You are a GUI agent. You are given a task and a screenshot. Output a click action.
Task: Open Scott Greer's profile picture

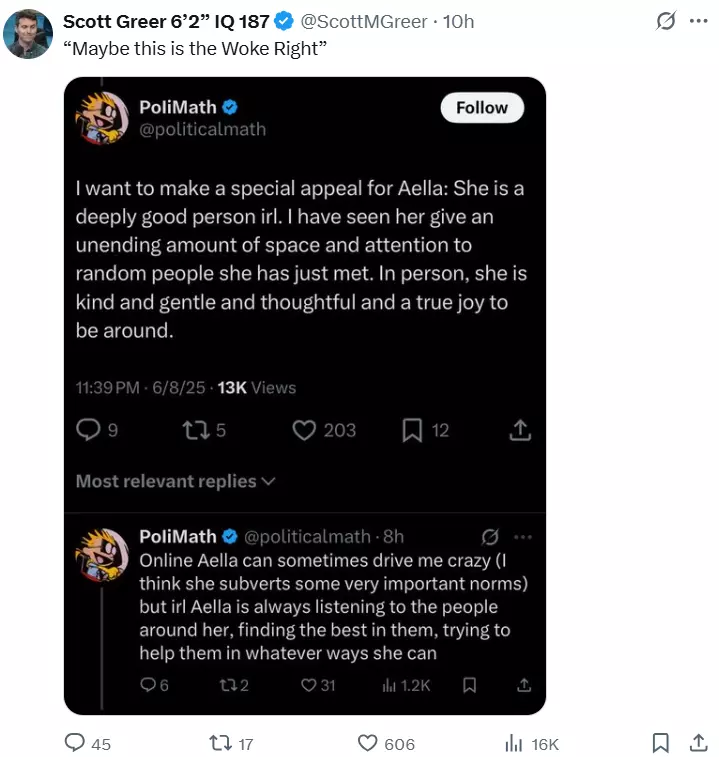pyautogui.click(x=28, y=34)
